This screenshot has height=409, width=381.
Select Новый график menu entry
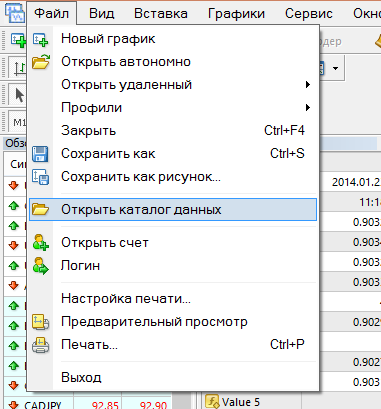(x=173, y=39)
